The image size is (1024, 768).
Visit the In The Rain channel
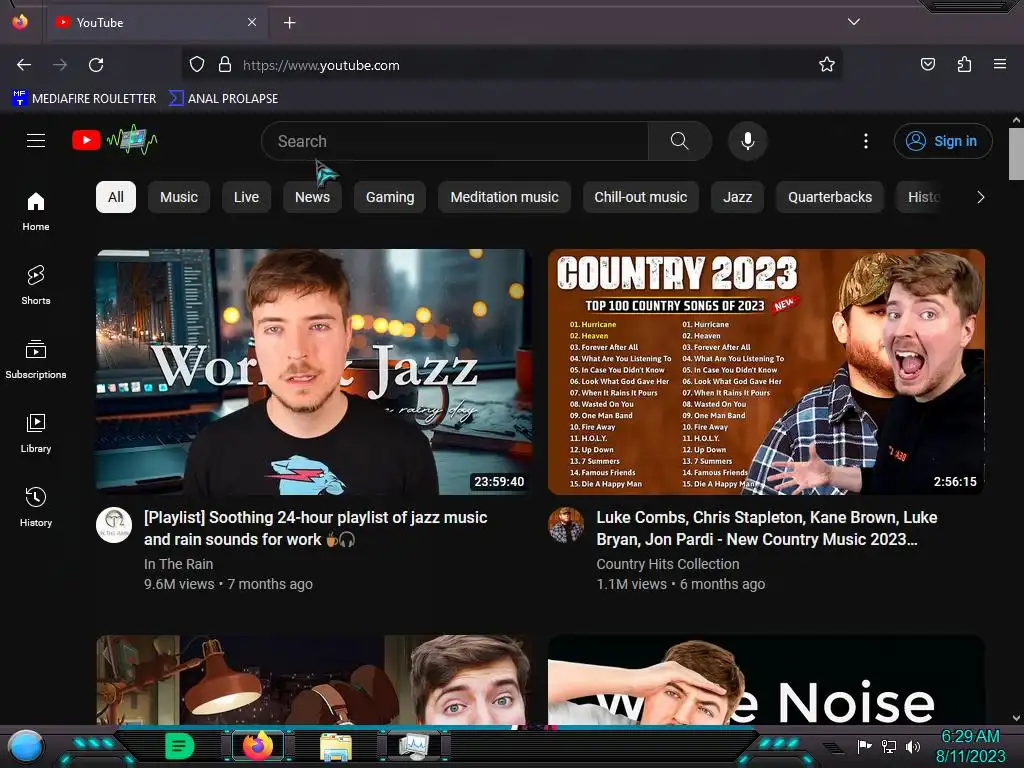click(x=178, y=564)
